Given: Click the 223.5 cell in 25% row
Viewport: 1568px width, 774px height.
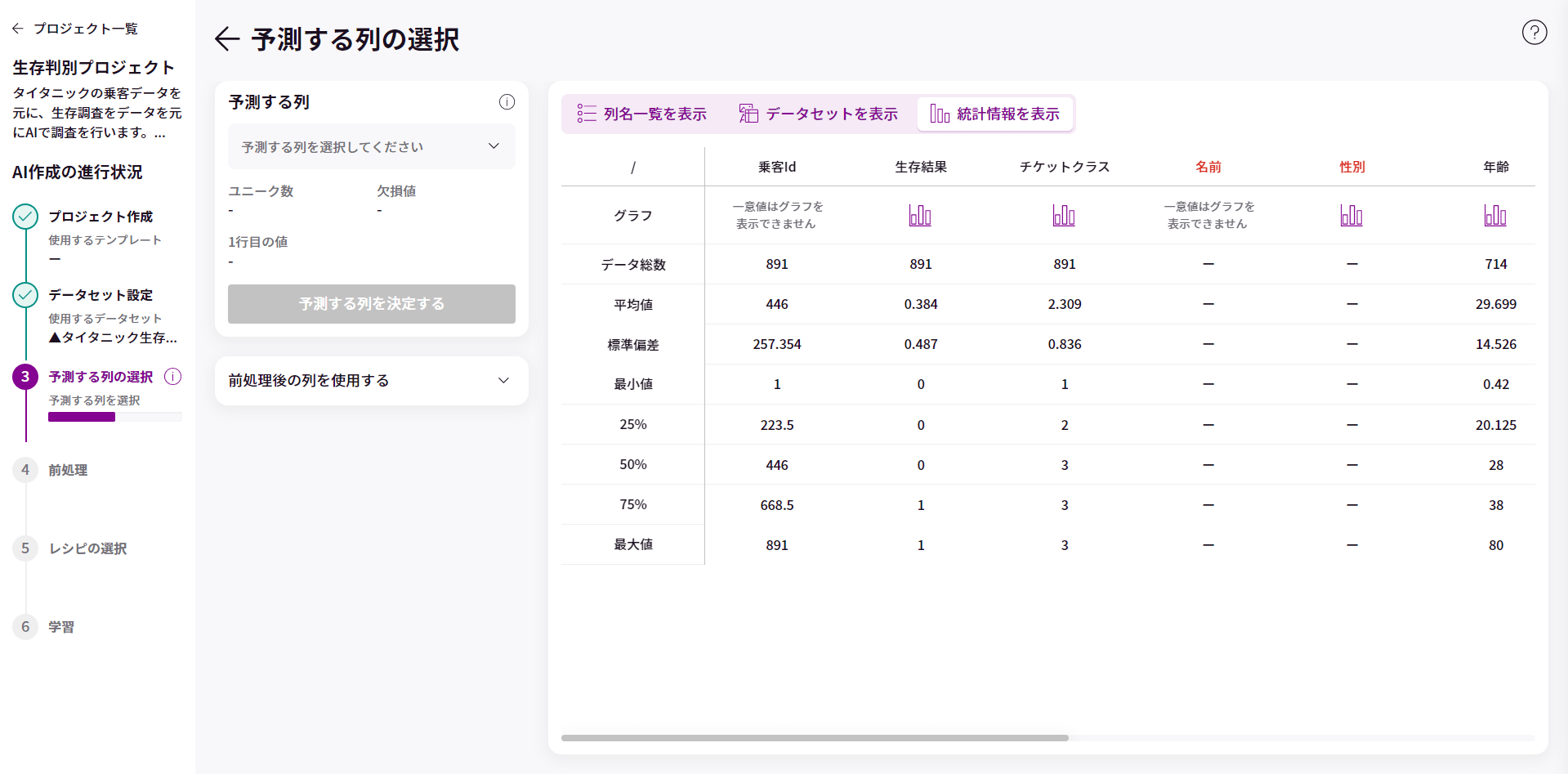Looking at the screenshot, I should [x=777, y=425].
